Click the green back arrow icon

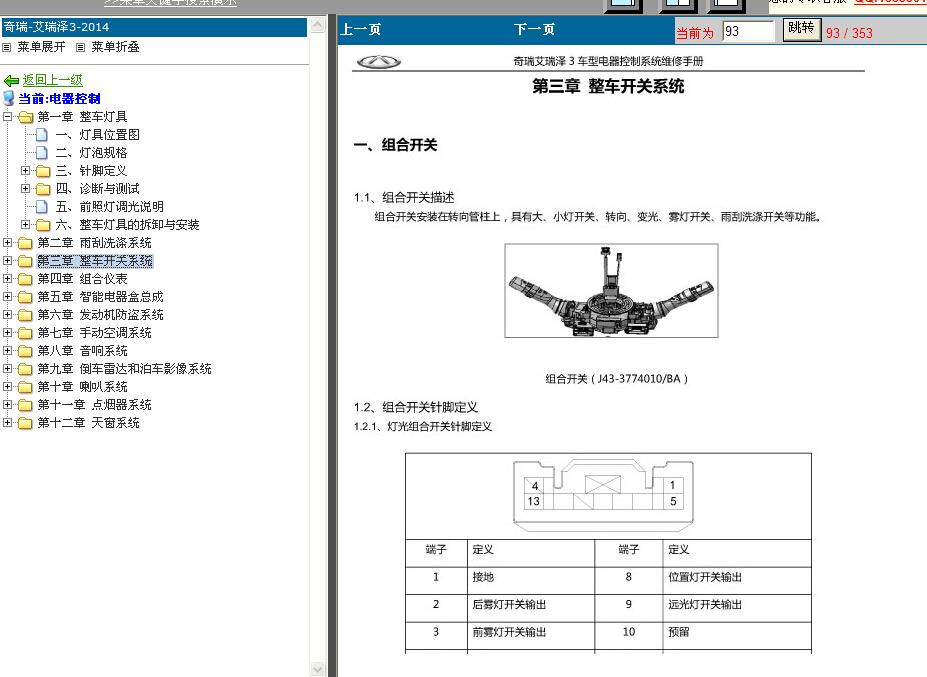pyautogui.click(x=11, y=80)
